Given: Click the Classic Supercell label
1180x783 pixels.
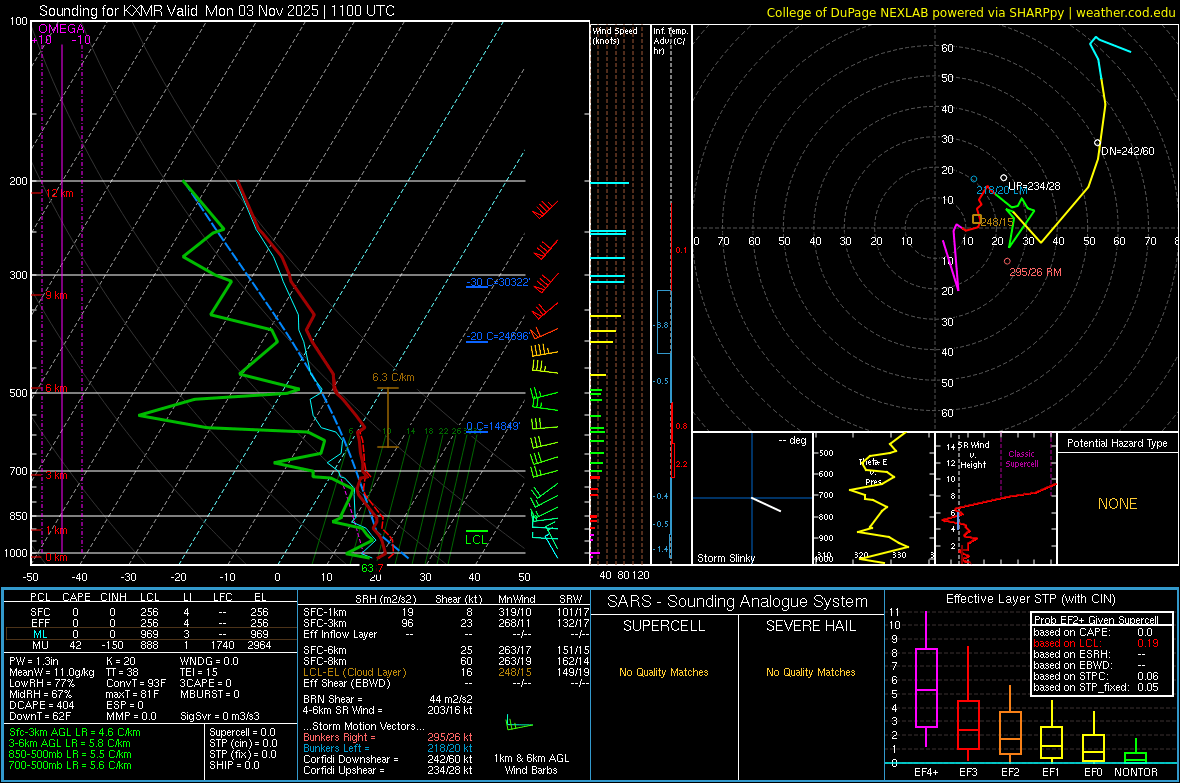Looking at the screenshot, I should [1021, 459].
